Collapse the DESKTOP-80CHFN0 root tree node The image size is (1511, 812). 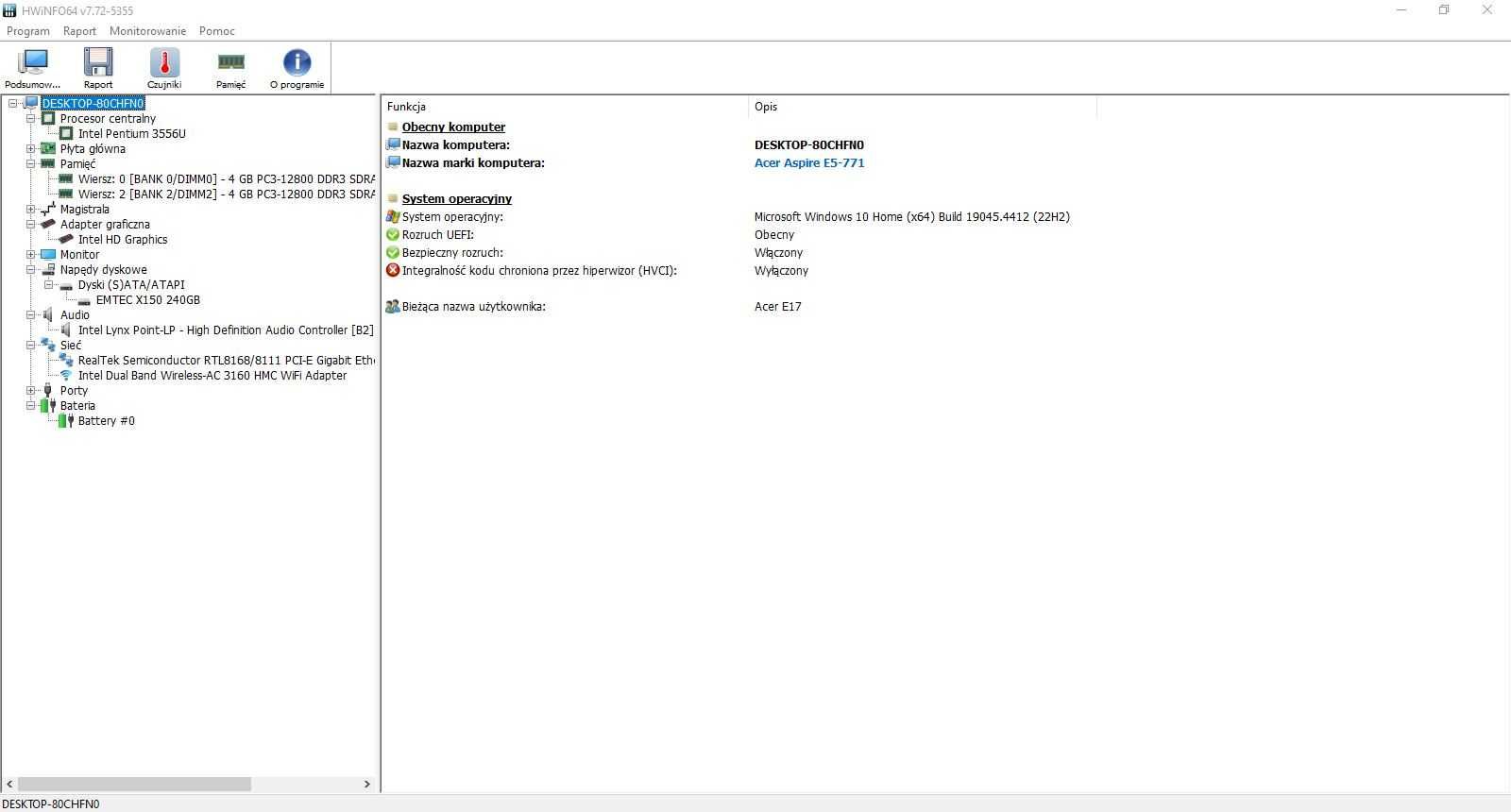tap(12, 104)
